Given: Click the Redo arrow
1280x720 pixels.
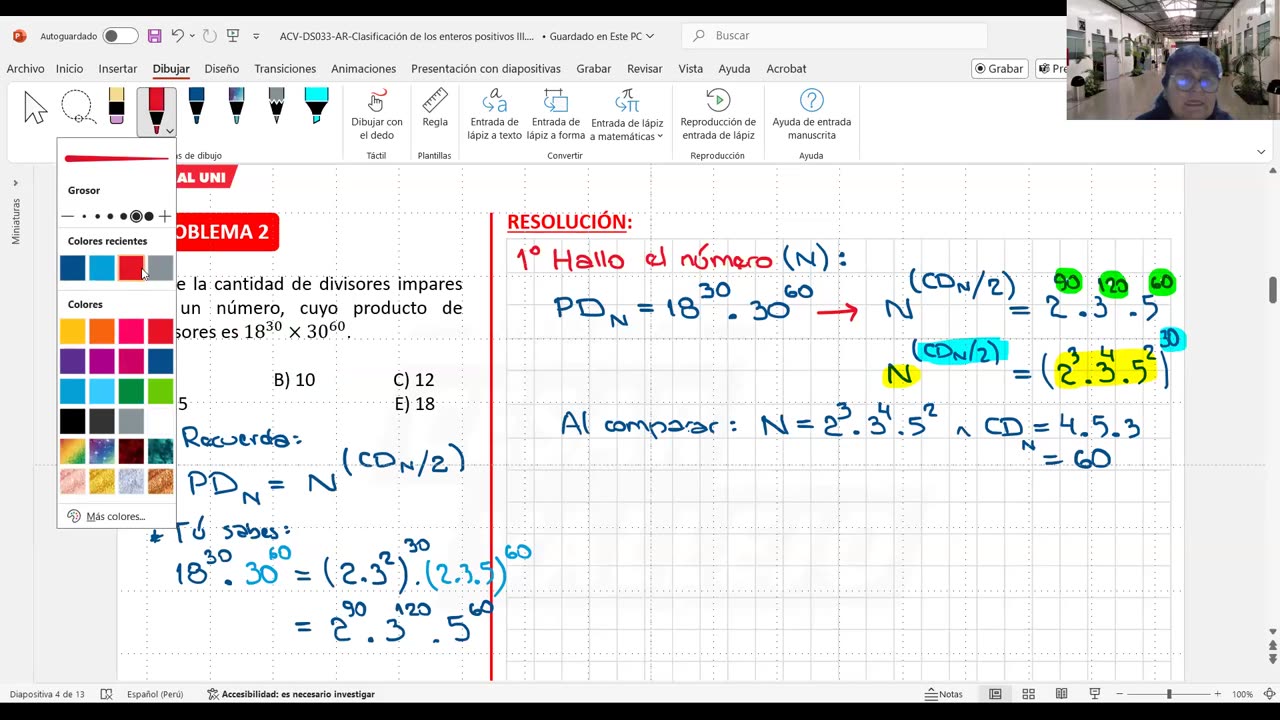Looking at the screenshot, I should 209,36.
